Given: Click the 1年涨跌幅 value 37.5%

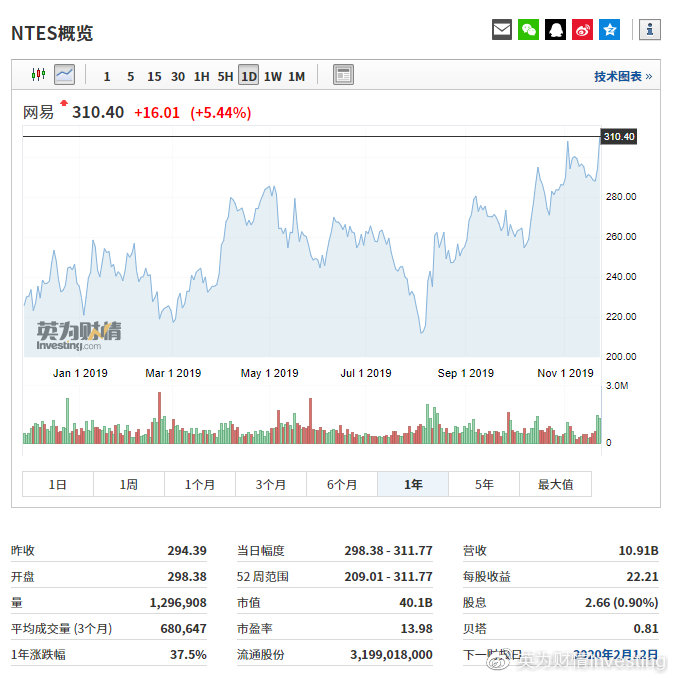Looking at the screenshot, I should (188, 655).
